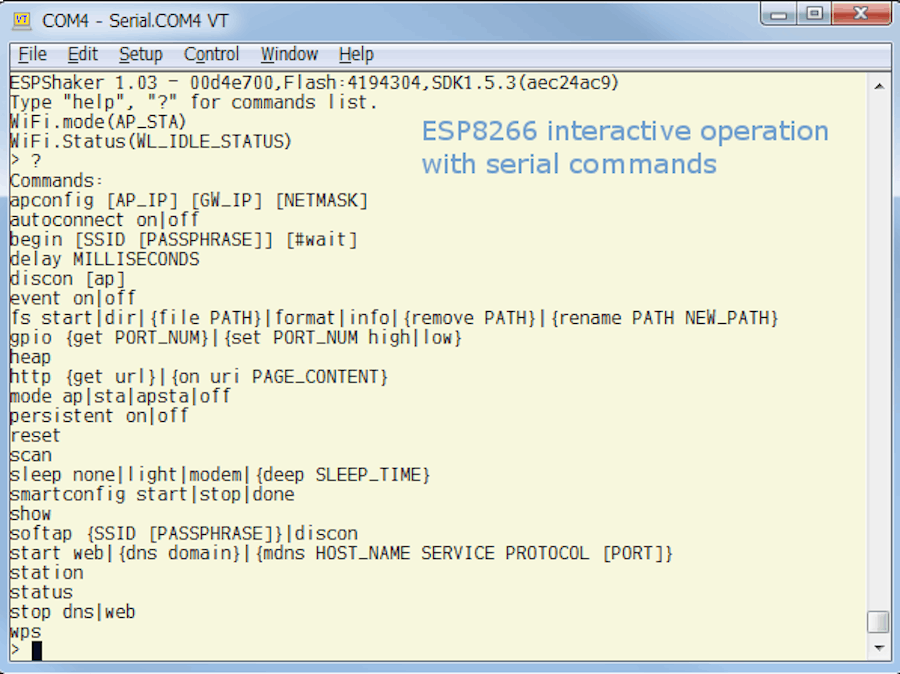Viewport: 900px width, 674px height.
Task: Click the 'WiFi.mode(AP_STA)' line
Action: [x=98, y=122]
